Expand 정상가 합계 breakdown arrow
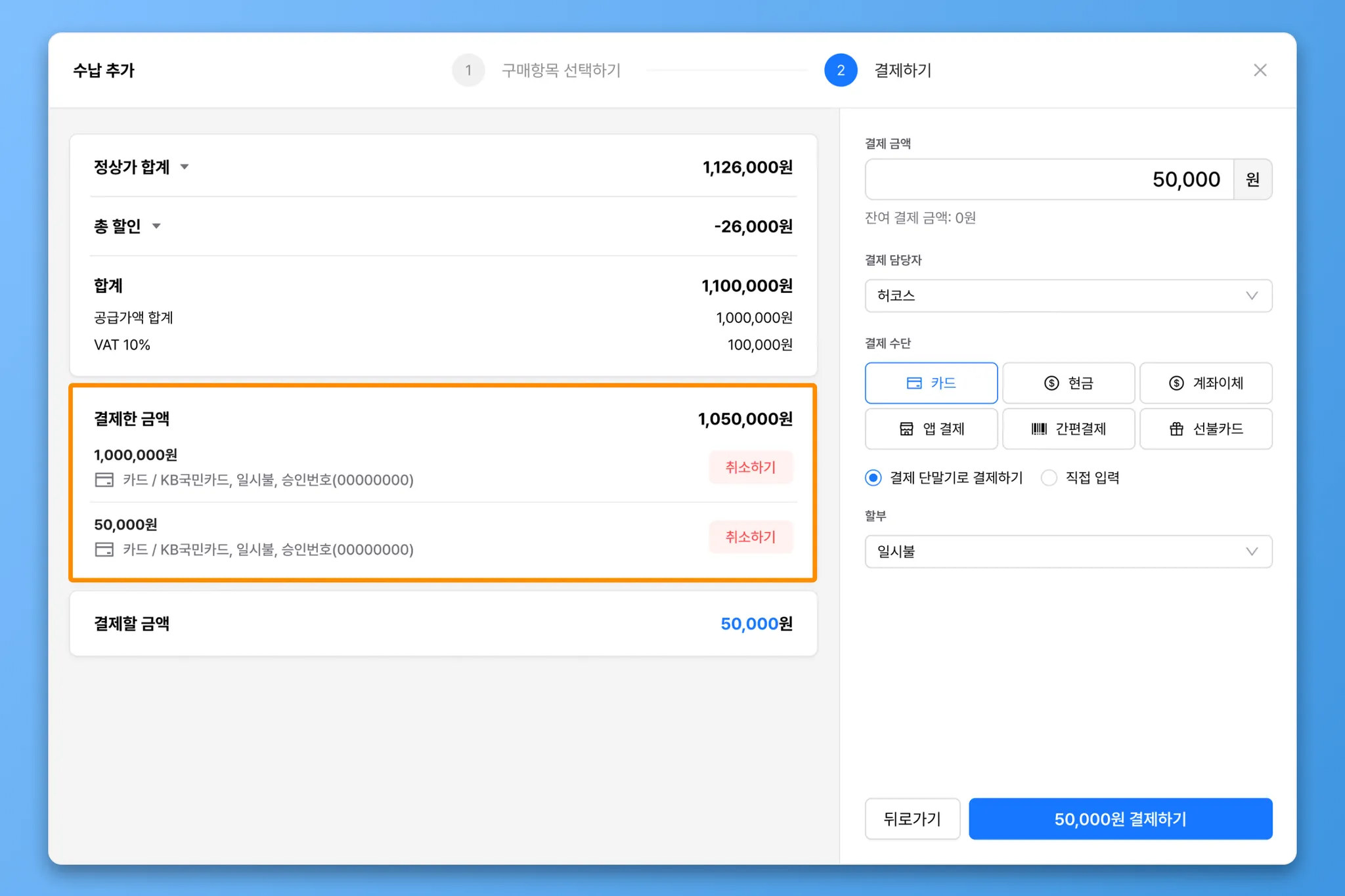1345x896 pixels. (185, 167)
